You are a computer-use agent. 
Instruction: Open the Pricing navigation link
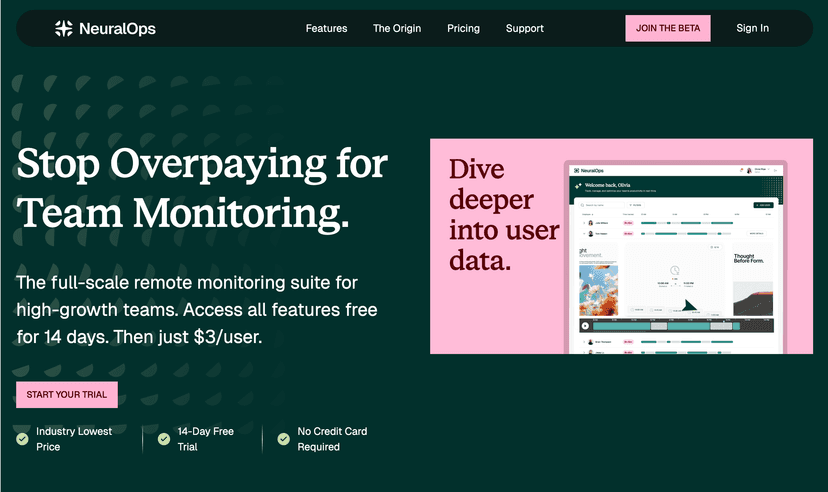click(463, 28)
